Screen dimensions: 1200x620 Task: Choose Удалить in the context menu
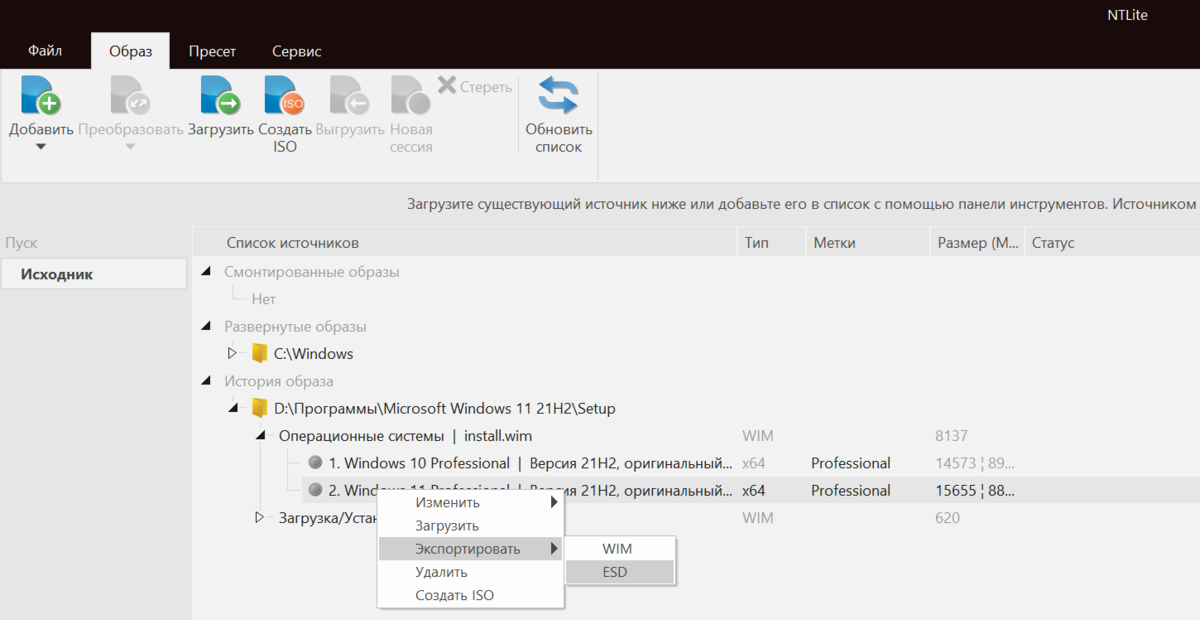(x=470, y=572)
